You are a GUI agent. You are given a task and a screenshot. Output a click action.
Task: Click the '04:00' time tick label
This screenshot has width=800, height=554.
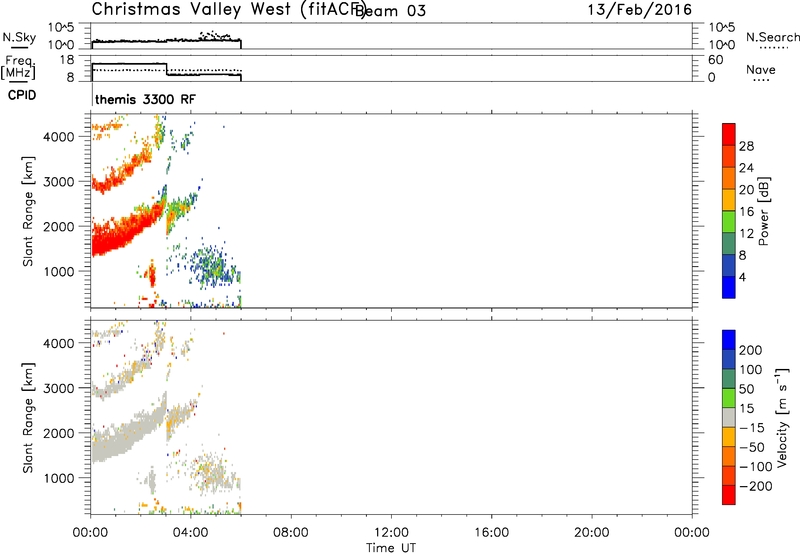pyautogui.click(x=190, y=533)
